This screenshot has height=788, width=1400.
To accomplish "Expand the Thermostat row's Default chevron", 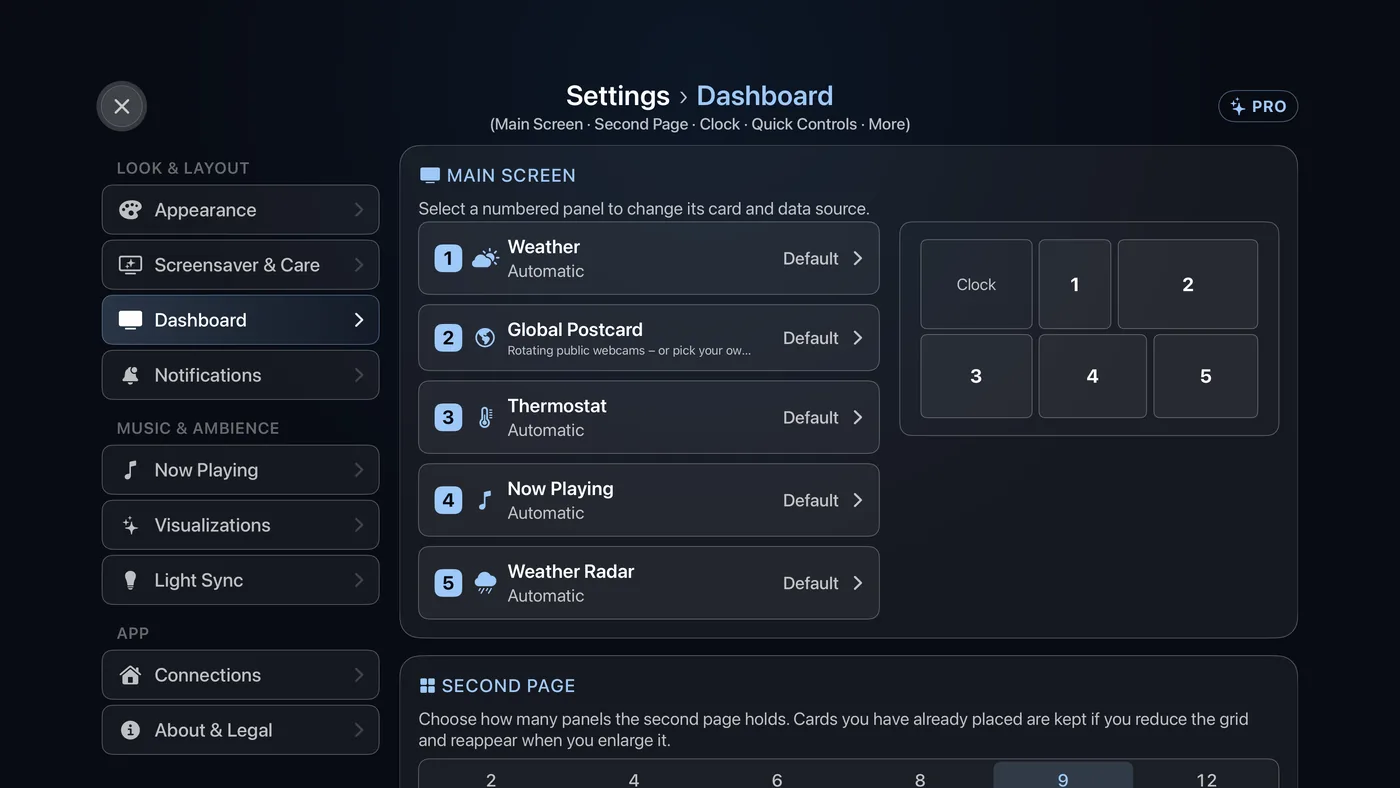I will [857, 418].
